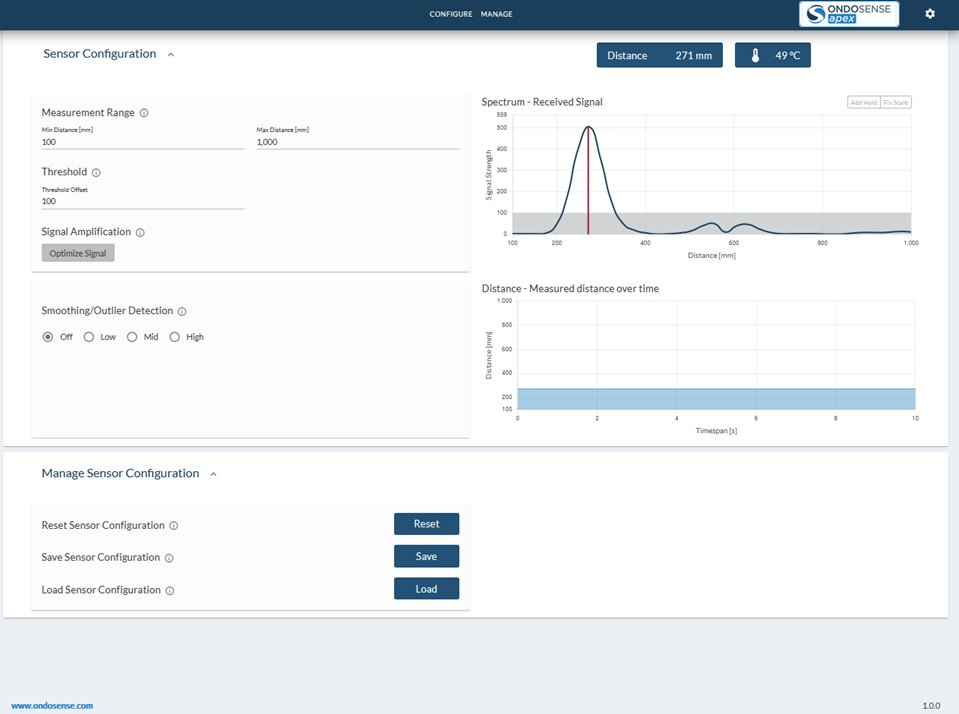This screenshot has height=714, width=959.
Task: Click the Smoothing/Outlier Detection info icon
Action: 182,312
